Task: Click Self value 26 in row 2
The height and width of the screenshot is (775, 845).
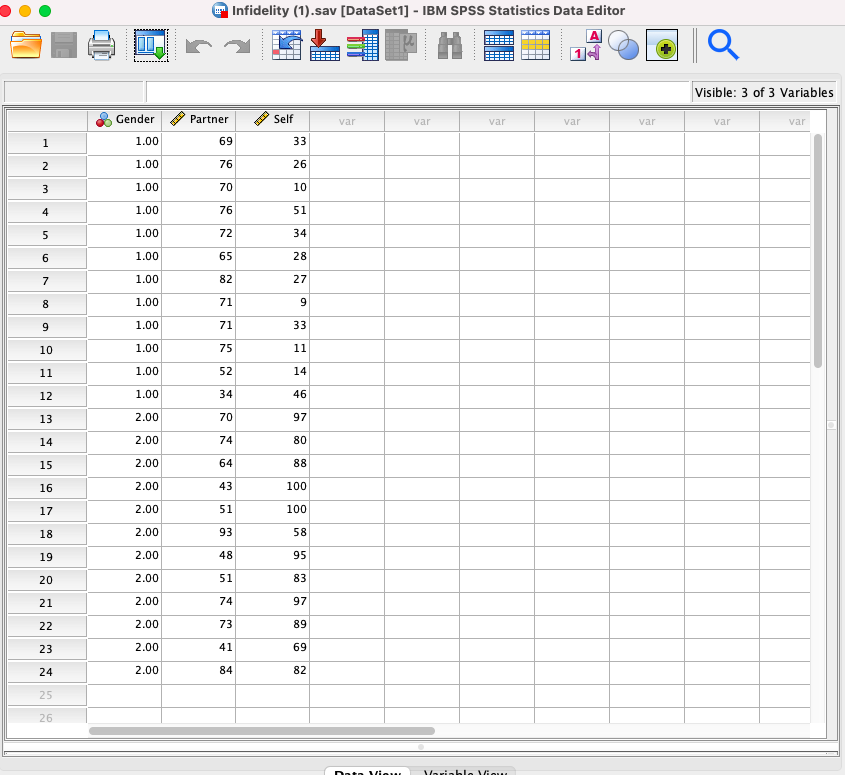Action: [273, 164]
